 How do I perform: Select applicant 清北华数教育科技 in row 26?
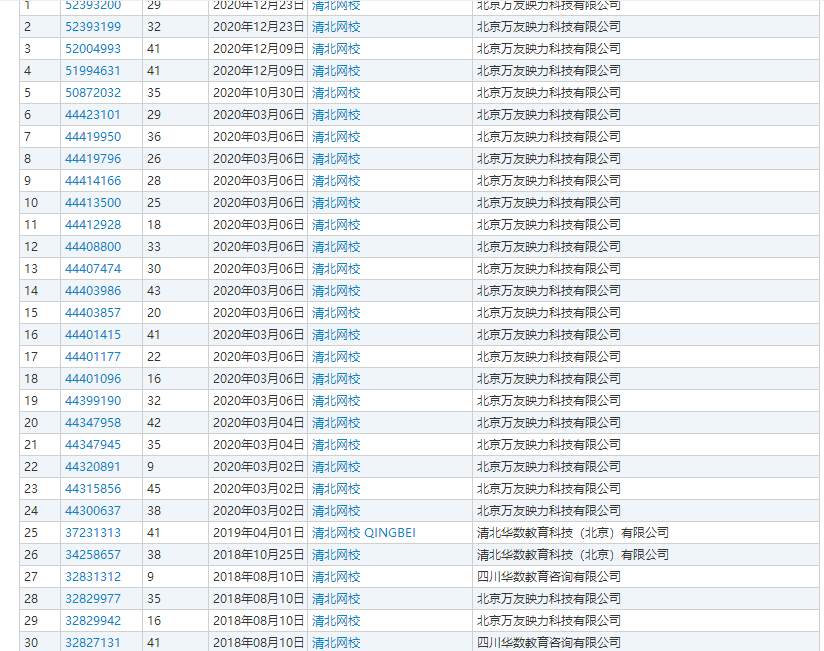[572, 555]
